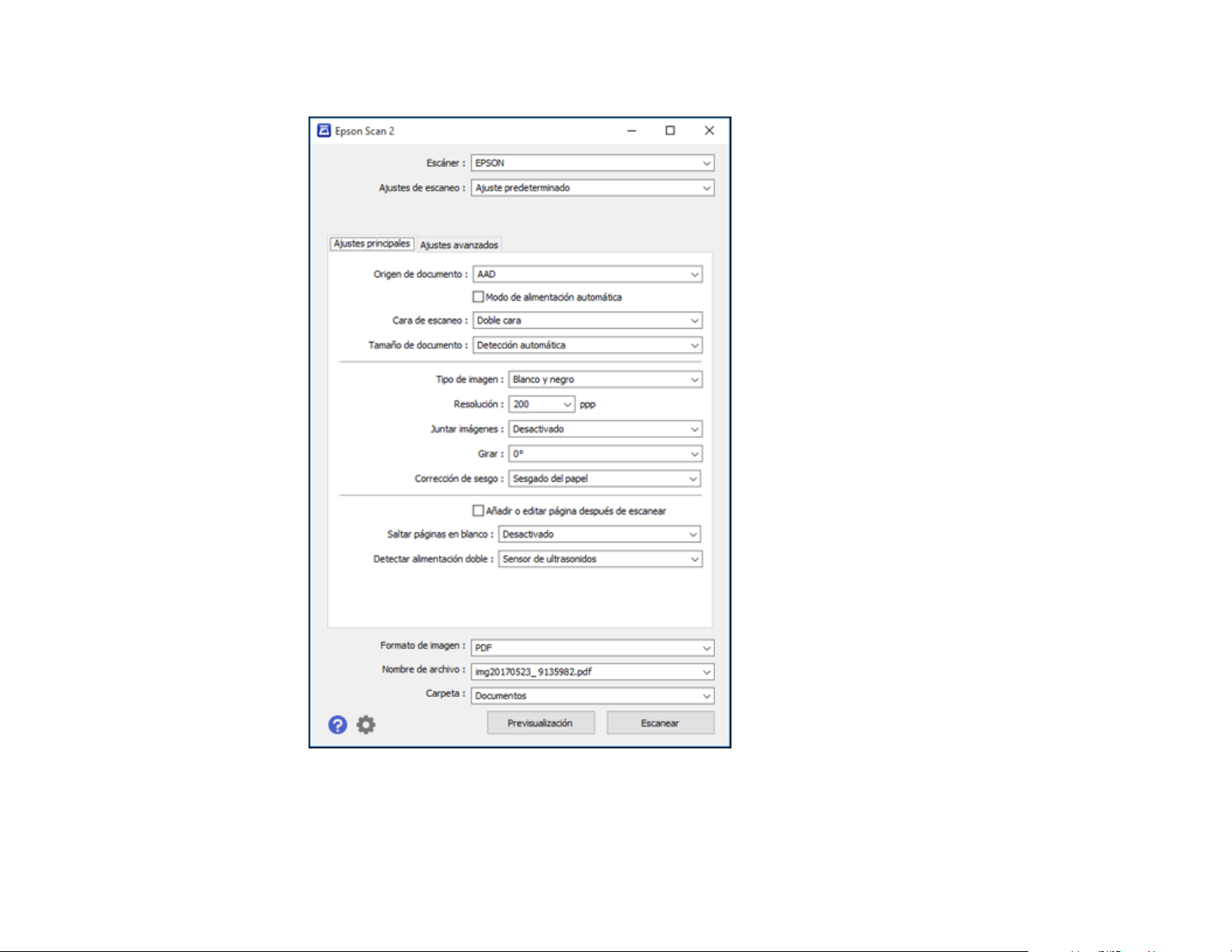
Task: Enable Modo de alimentación automática checkbox
Action: click(479, 297)
